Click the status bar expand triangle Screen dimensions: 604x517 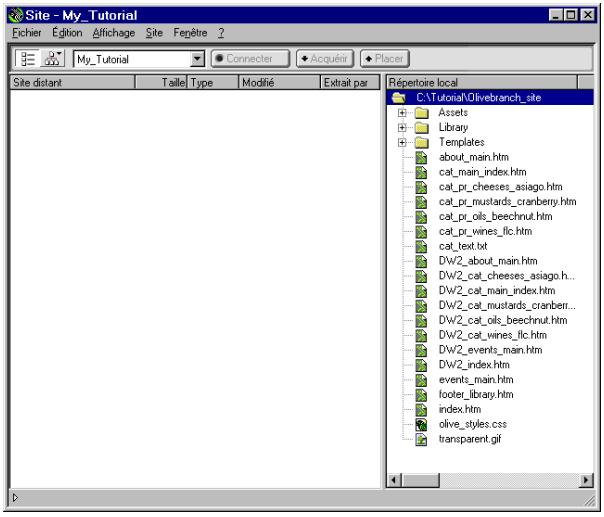15,498
